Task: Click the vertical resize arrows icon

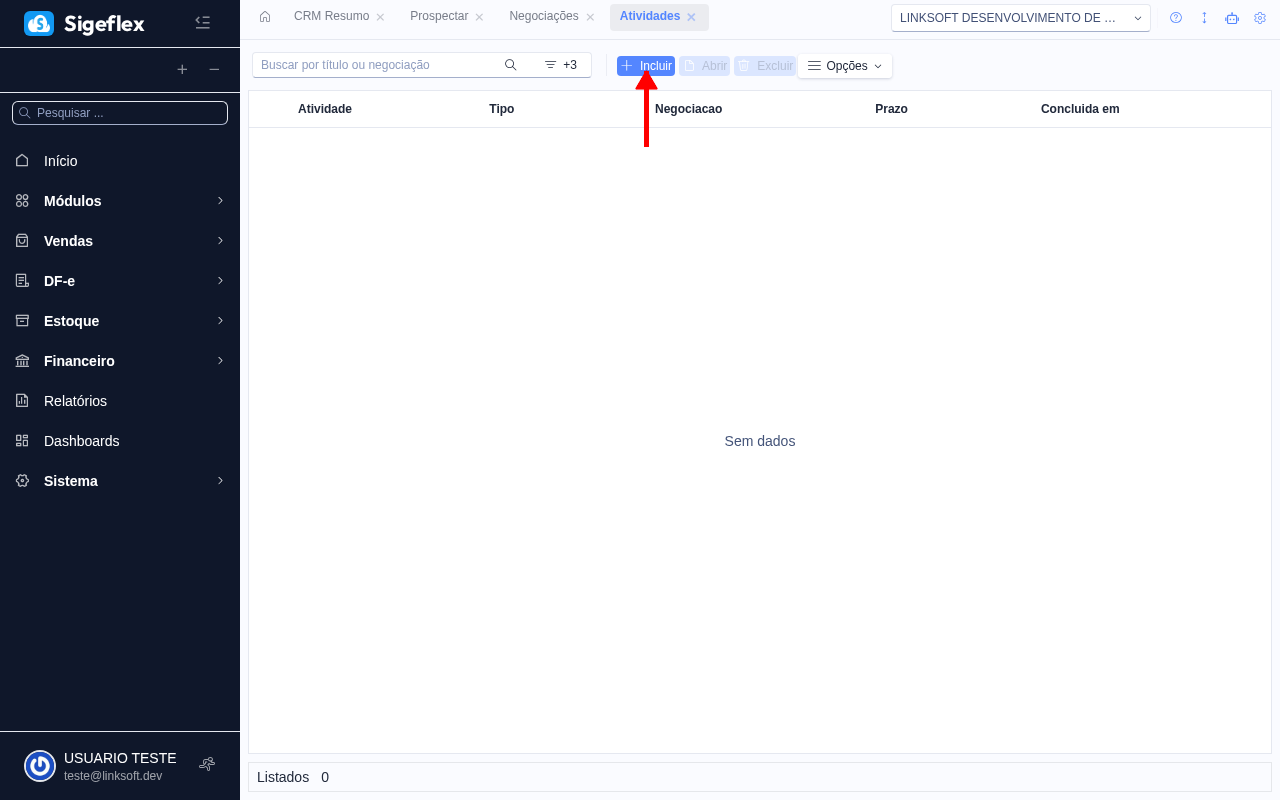Action: pyautogui.click(x=1204, y=17)
